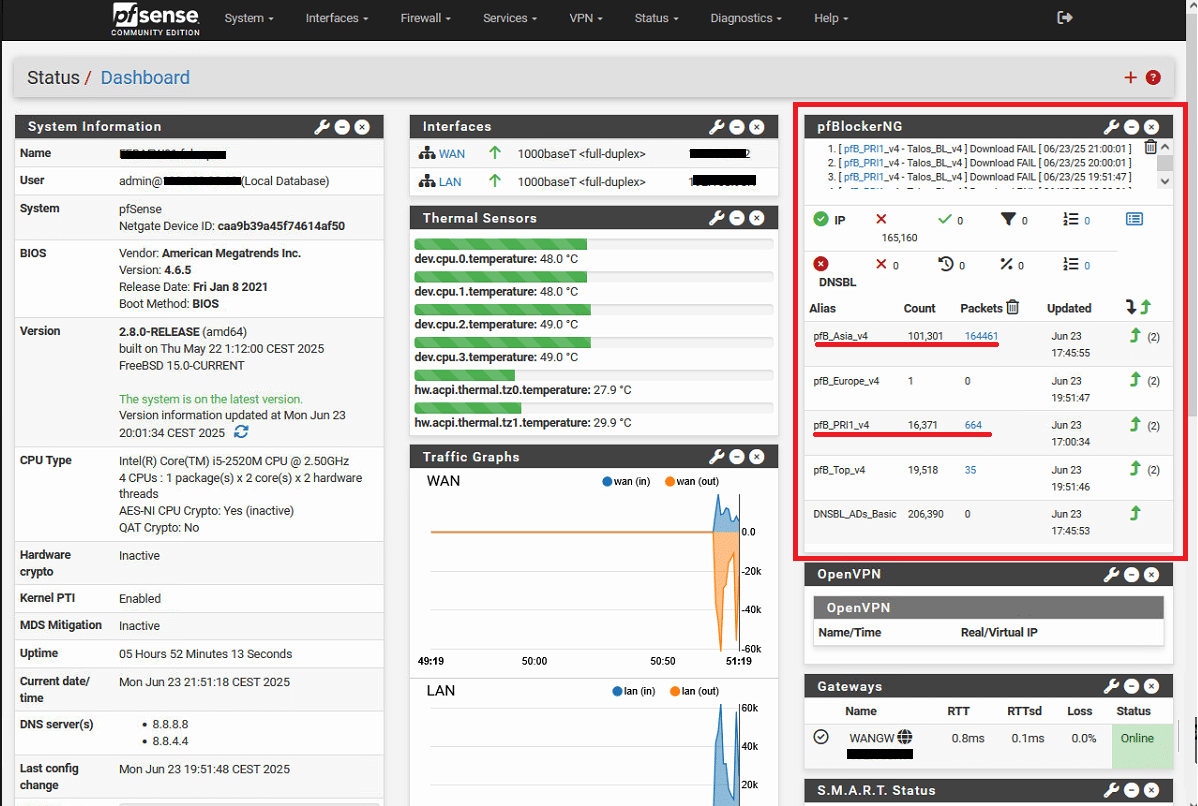Open the System dropdown menu
This screenshot has height=806, width=1198.
248,18
